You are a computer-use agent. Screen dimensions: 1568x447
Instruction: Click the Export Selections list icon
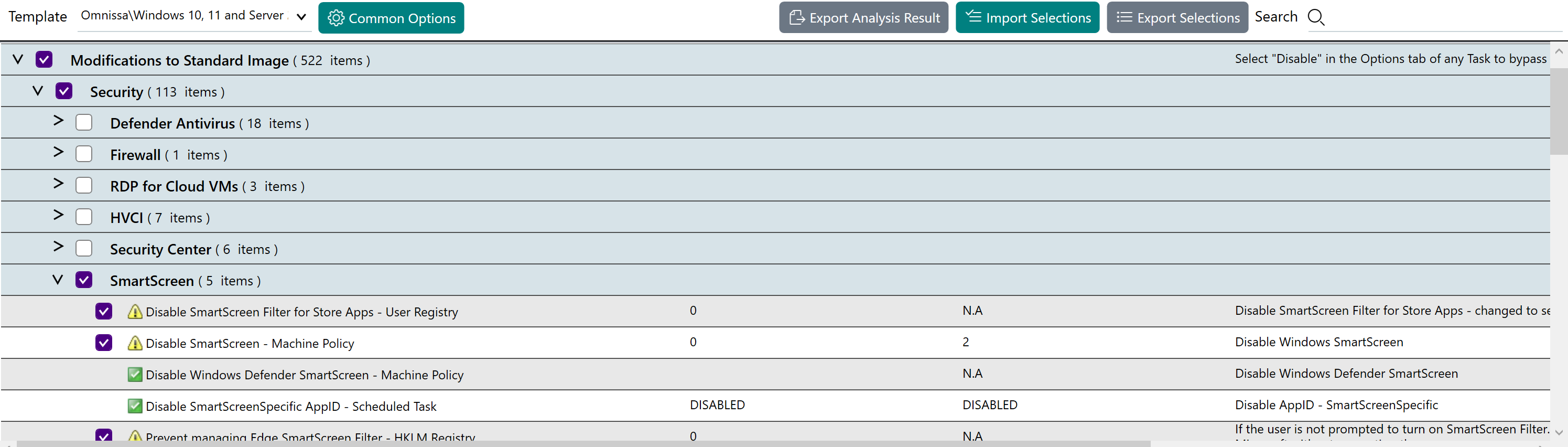point(1124,18)
